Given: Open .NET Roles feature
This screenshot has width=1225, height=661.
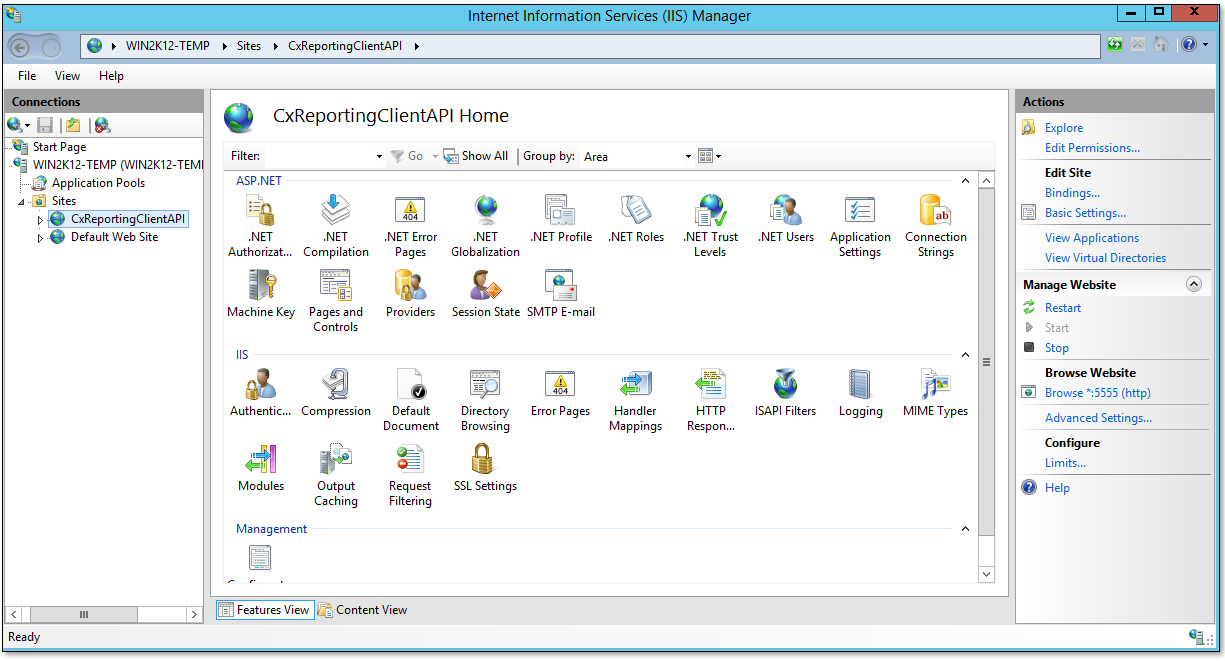Looking at the screenshot, I should [x=636, y=219].
